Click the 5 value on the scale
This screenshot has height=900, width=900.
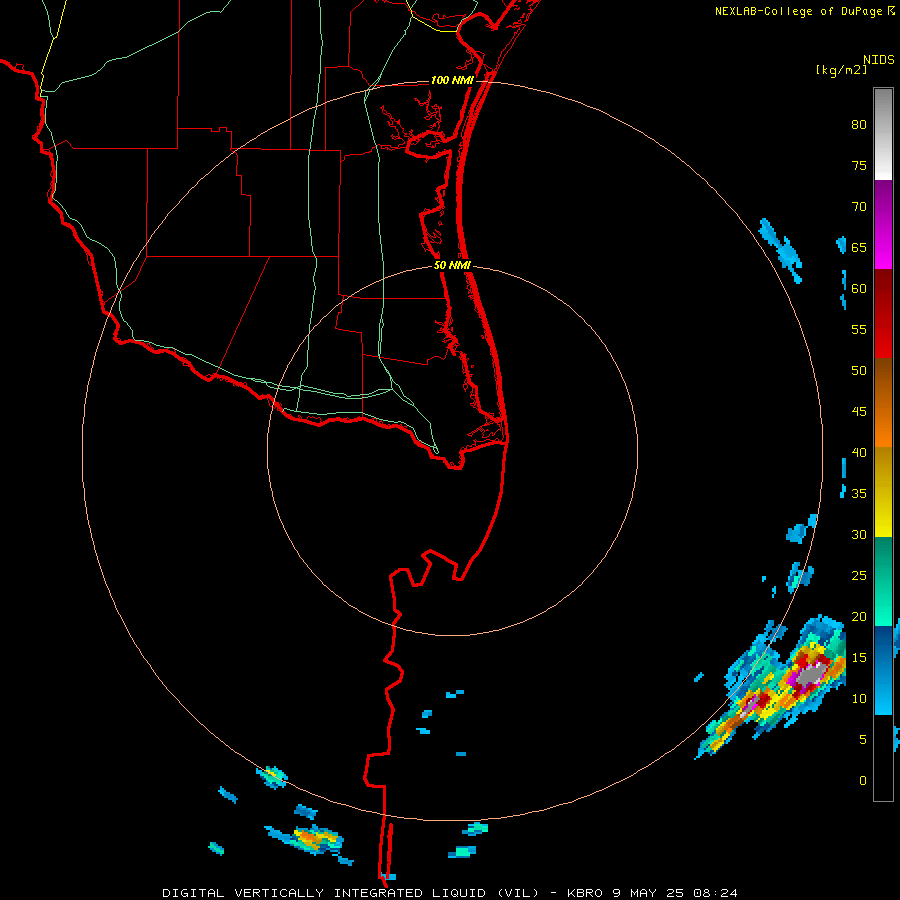coord(863,739)
